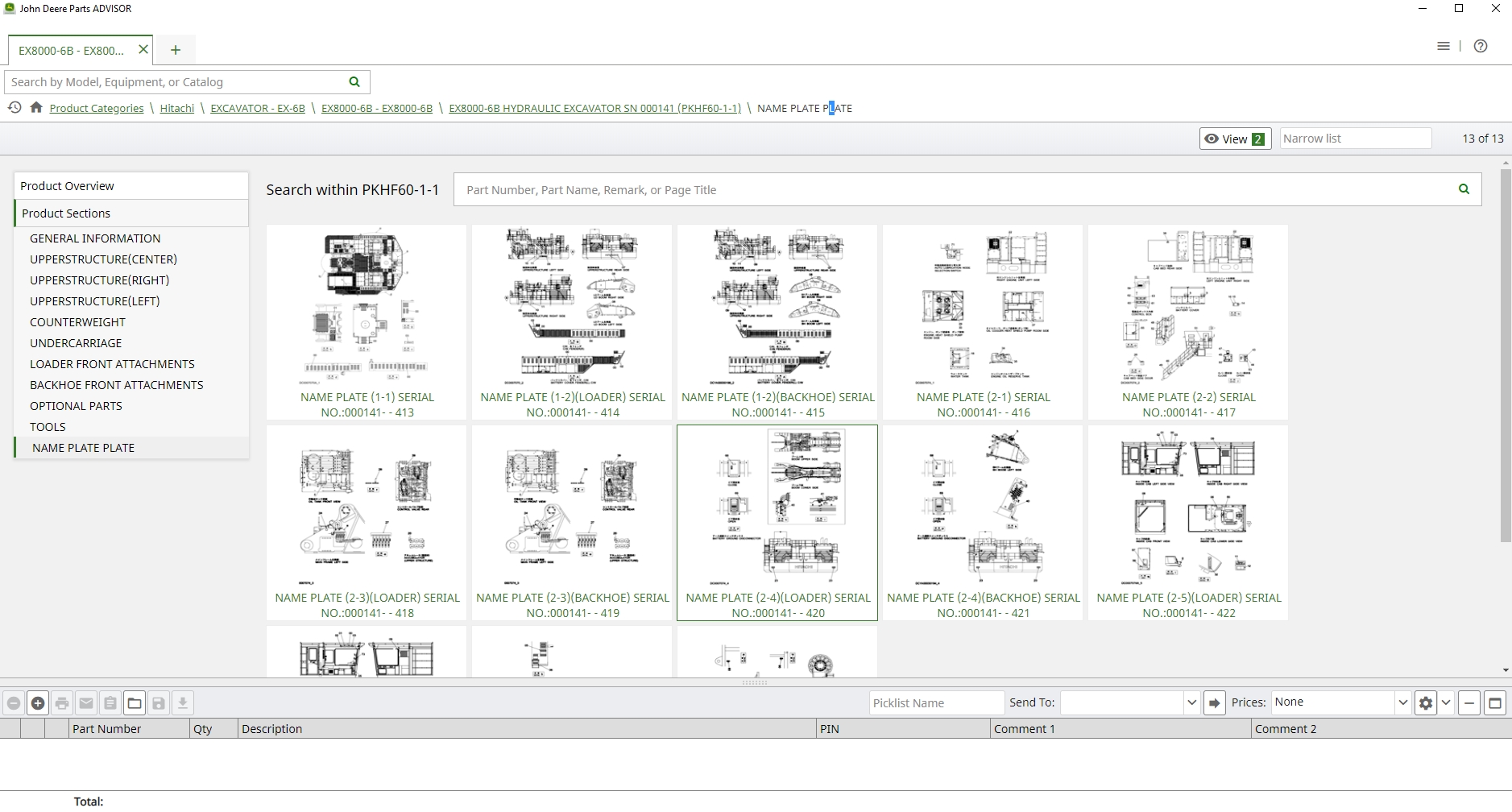Open the Prices dropdown
Viewport: 1512px width, 812px height.
1402,702
